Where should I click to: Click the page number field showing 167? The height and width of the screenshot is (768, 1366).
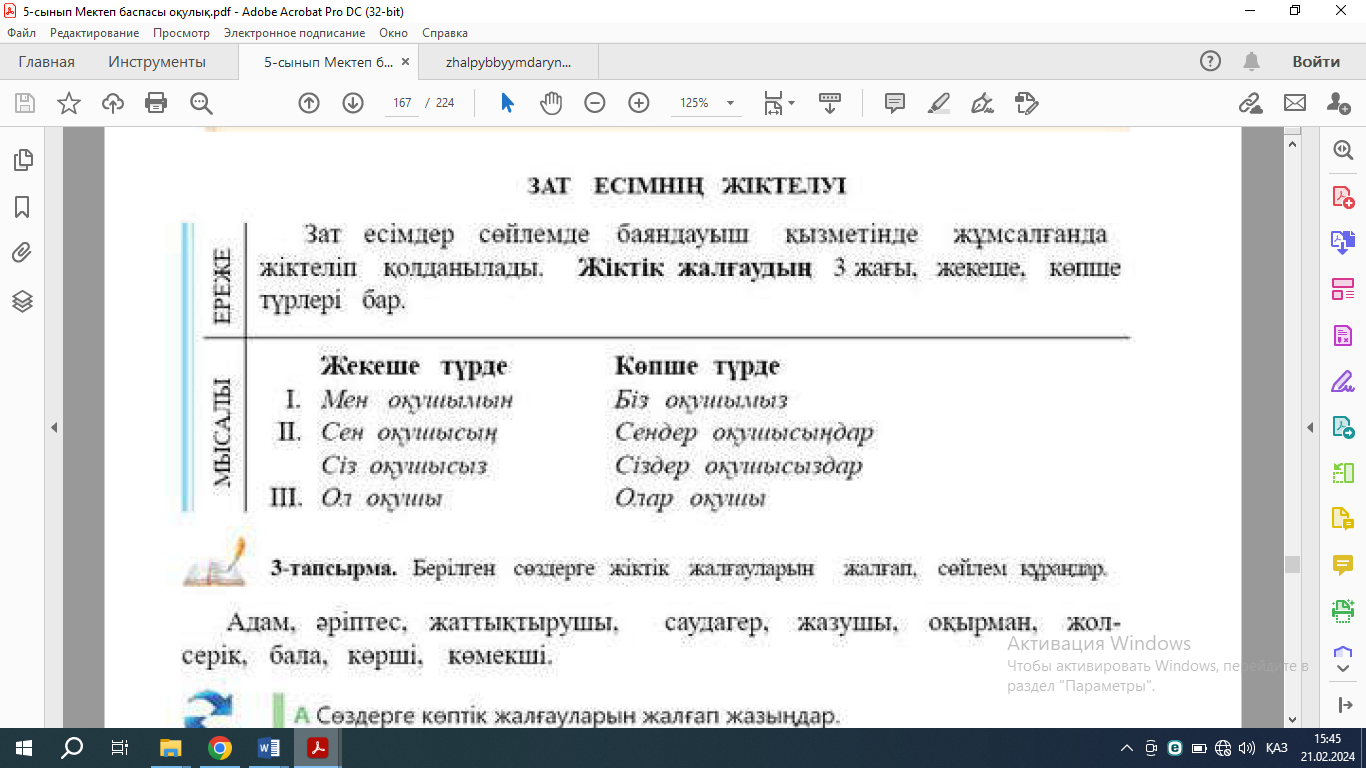point(403,103)
